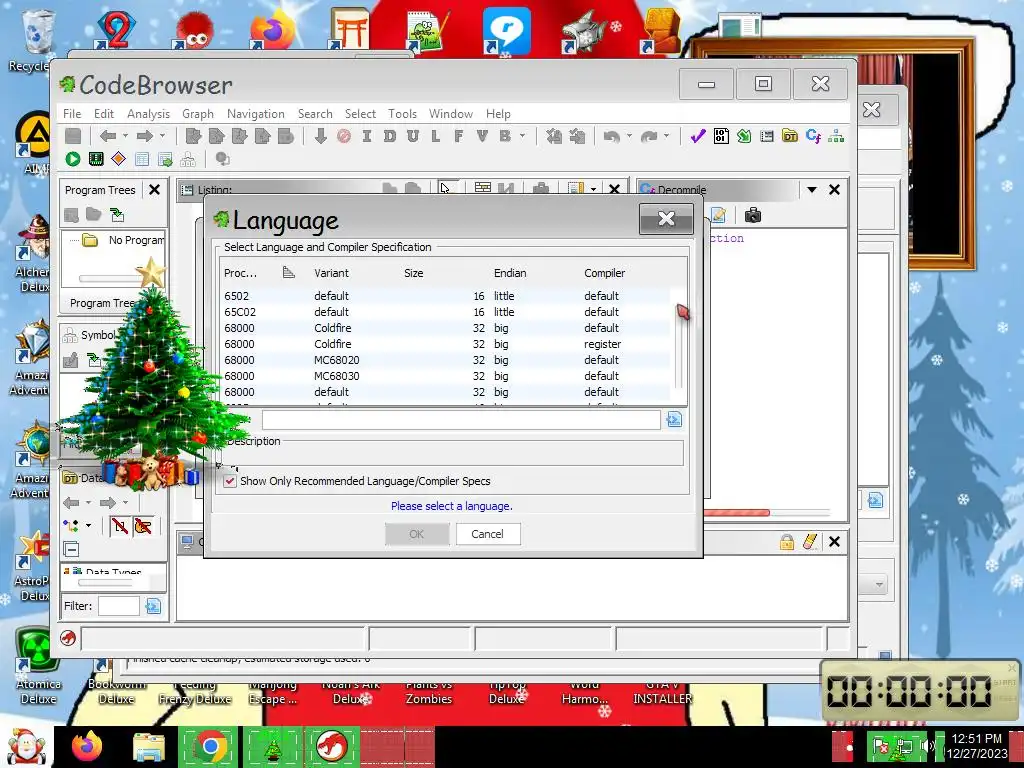Toggle first red-slash filter button in Data Type Manager

(x=120, y=525)
